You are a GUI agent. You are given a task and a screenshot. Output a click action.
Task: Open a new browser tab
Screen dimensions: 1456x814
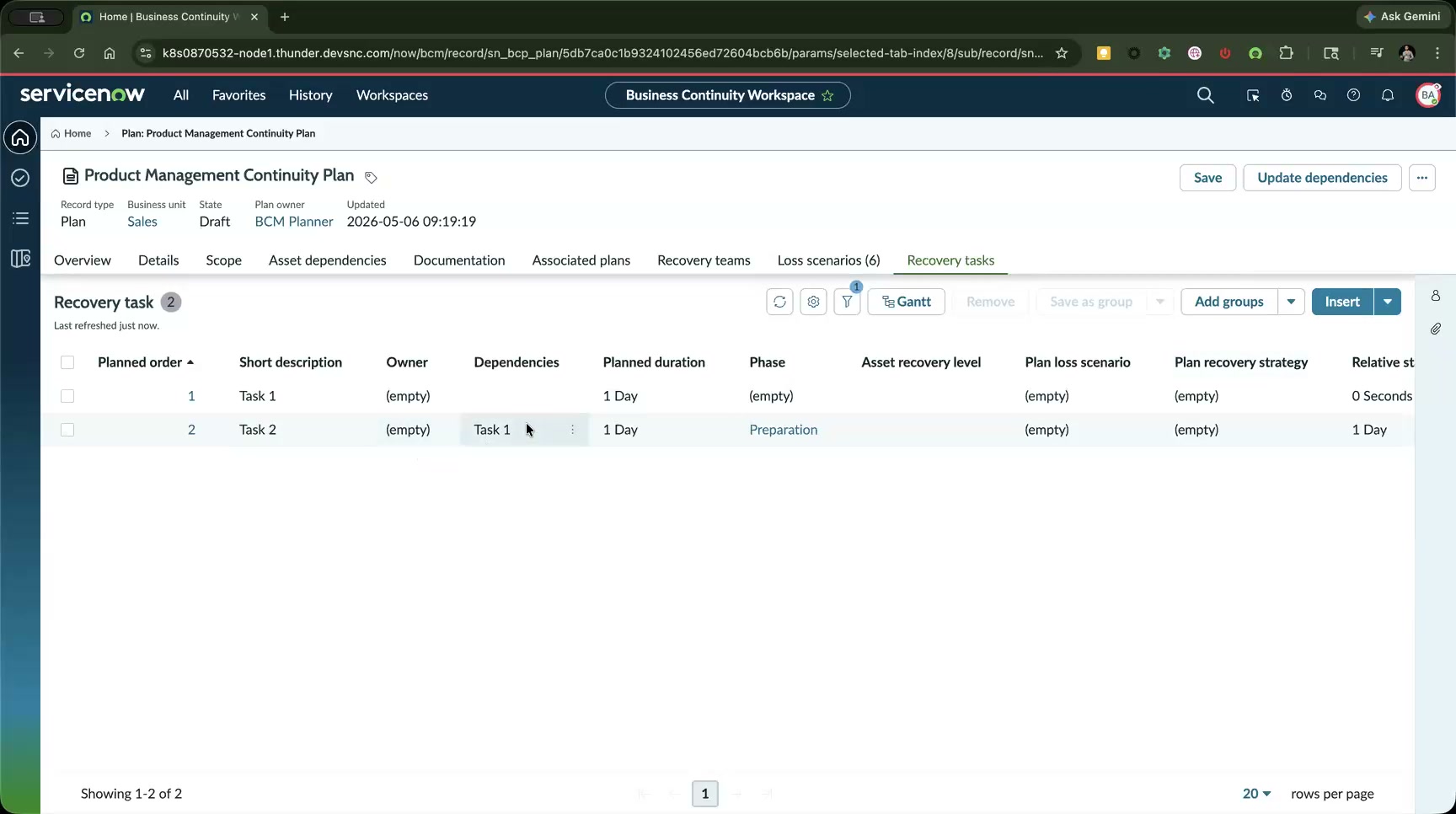(285, 17)
